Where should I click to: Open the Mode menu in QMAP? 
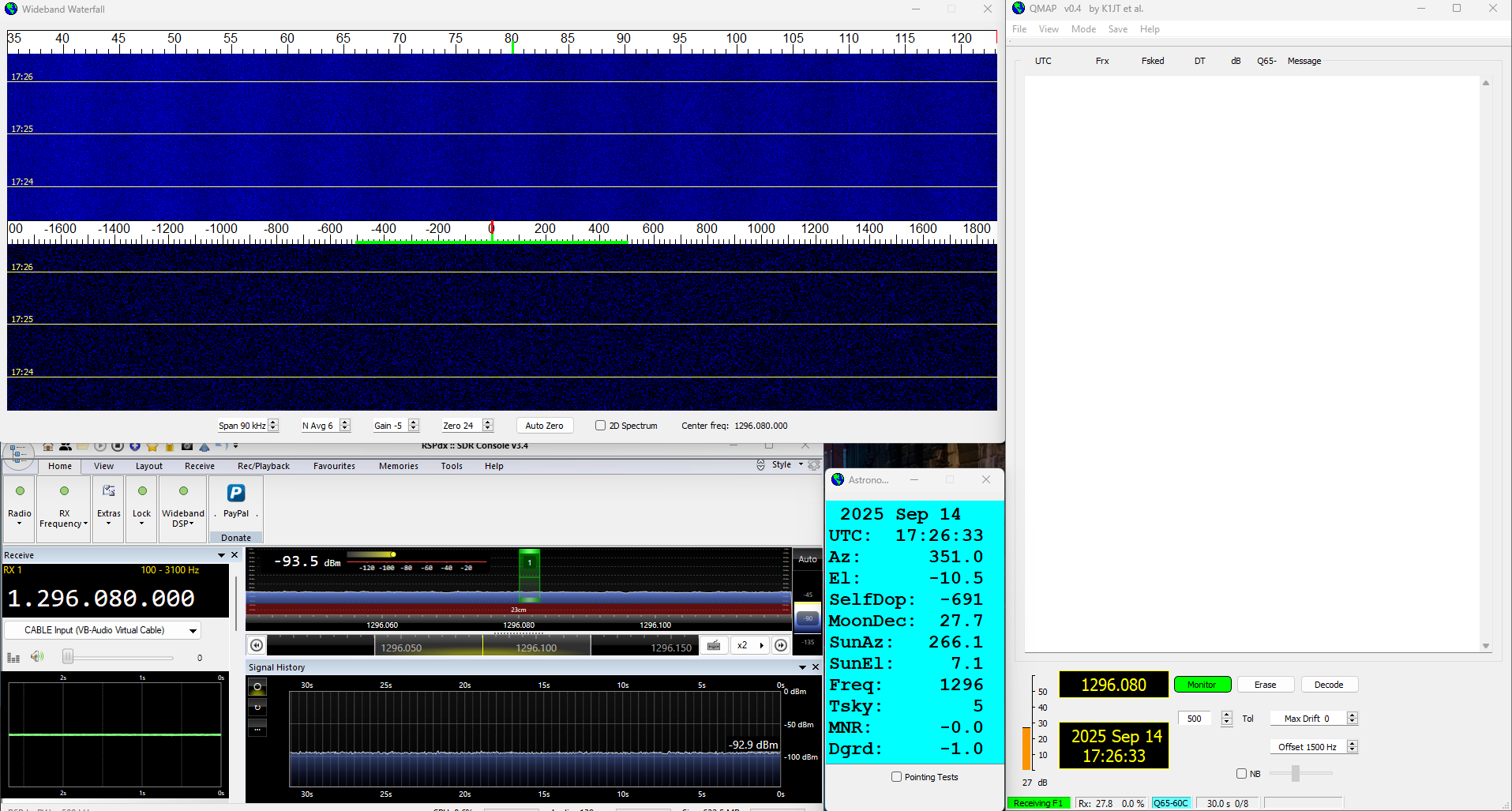tap(1082, 29)
